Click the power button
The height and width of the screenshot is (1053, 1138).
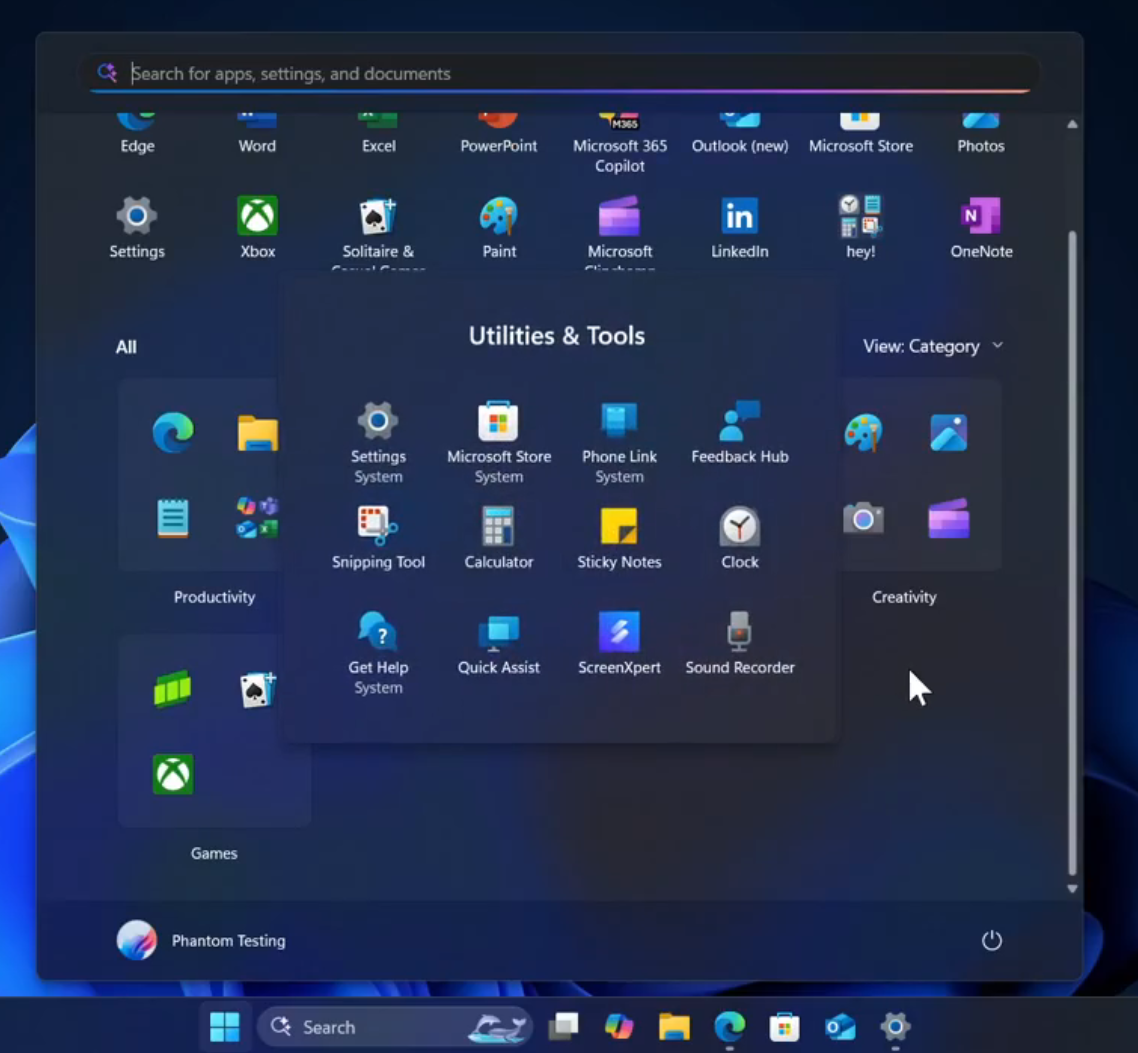991,940
